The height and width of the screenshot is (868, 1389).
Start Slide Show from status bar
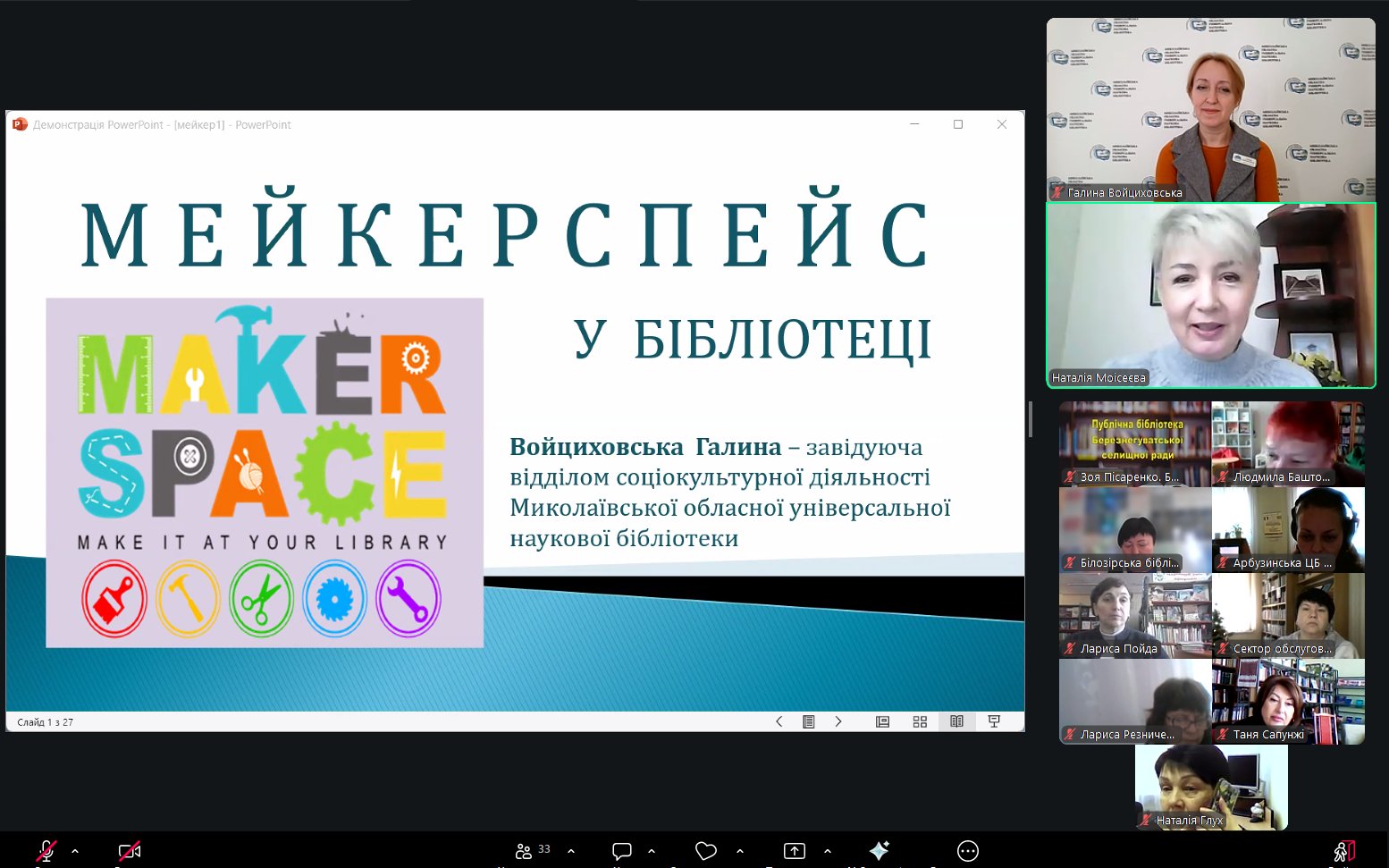pos(994,721)
